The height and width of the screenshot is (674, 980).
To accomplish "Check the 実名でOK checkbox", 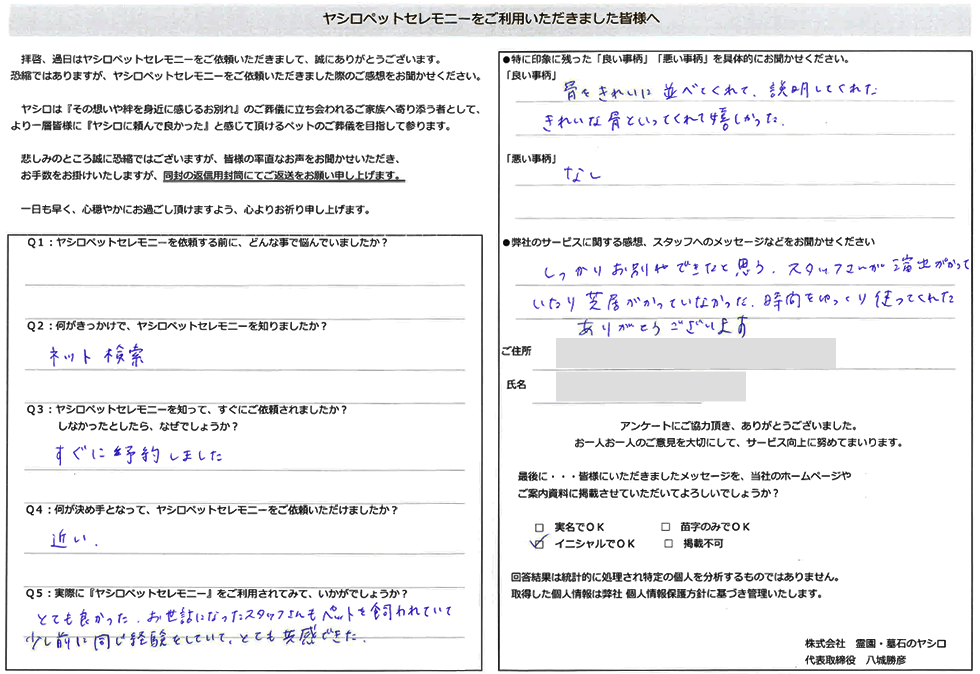I will pos(540,527).
